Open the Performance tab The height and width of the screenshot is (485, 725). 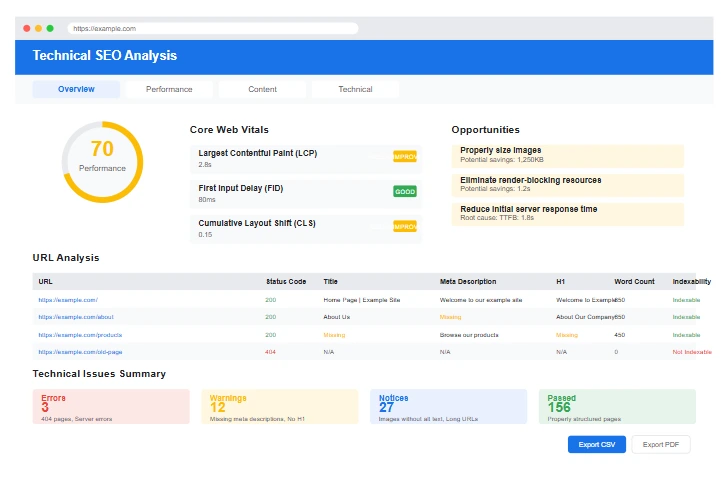point(169,89)
